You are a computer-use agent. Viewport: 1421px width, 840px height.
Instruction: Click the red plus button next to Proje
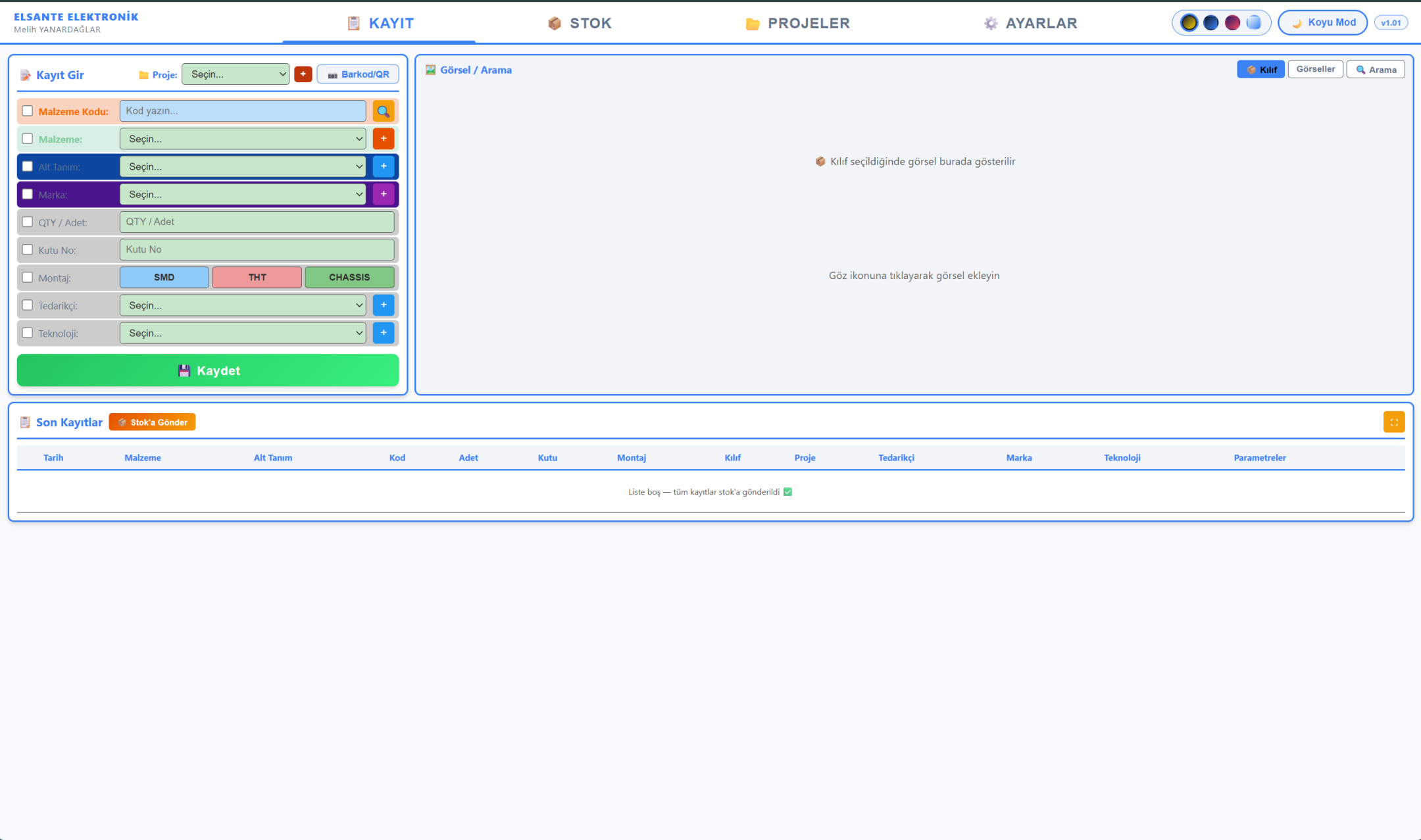(303, 74)
